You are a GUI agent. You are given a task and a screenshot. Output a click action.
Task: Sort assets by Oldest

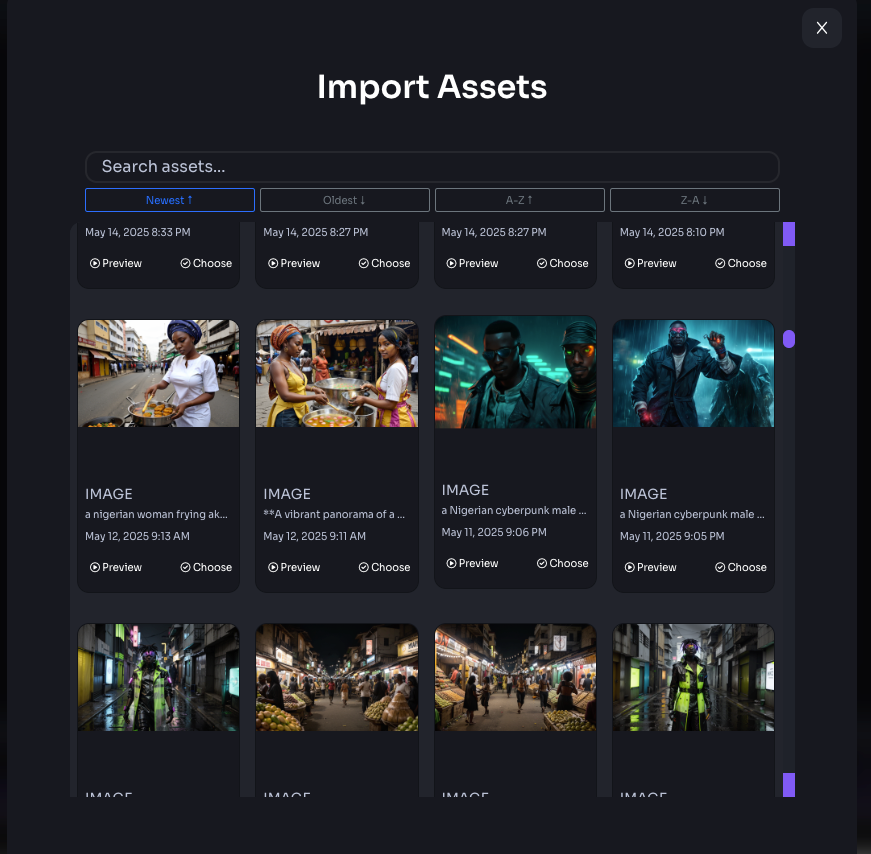pyautogui.click(x=344, y=200)
